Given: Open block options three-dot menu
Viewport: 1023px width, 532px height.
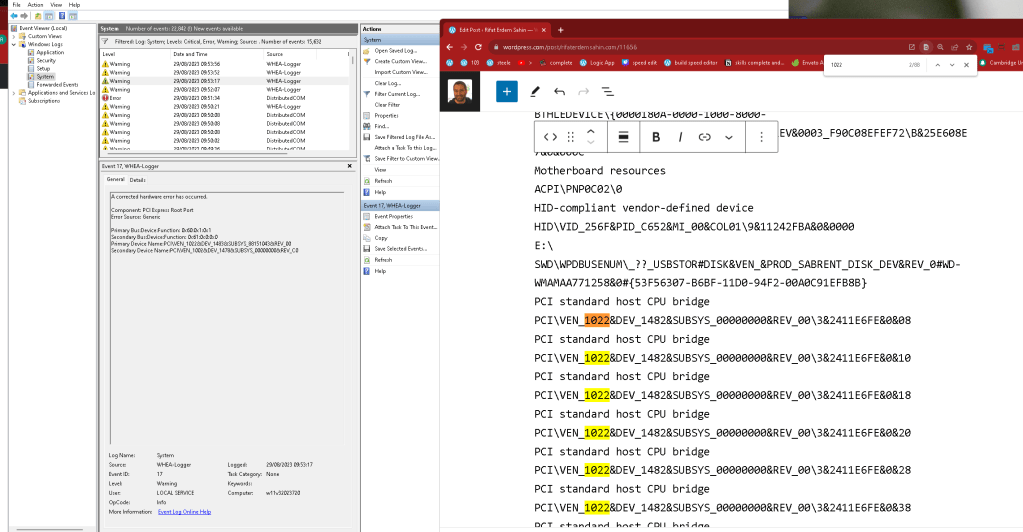Looking at the screenshot, I should (x=761, y=137).
